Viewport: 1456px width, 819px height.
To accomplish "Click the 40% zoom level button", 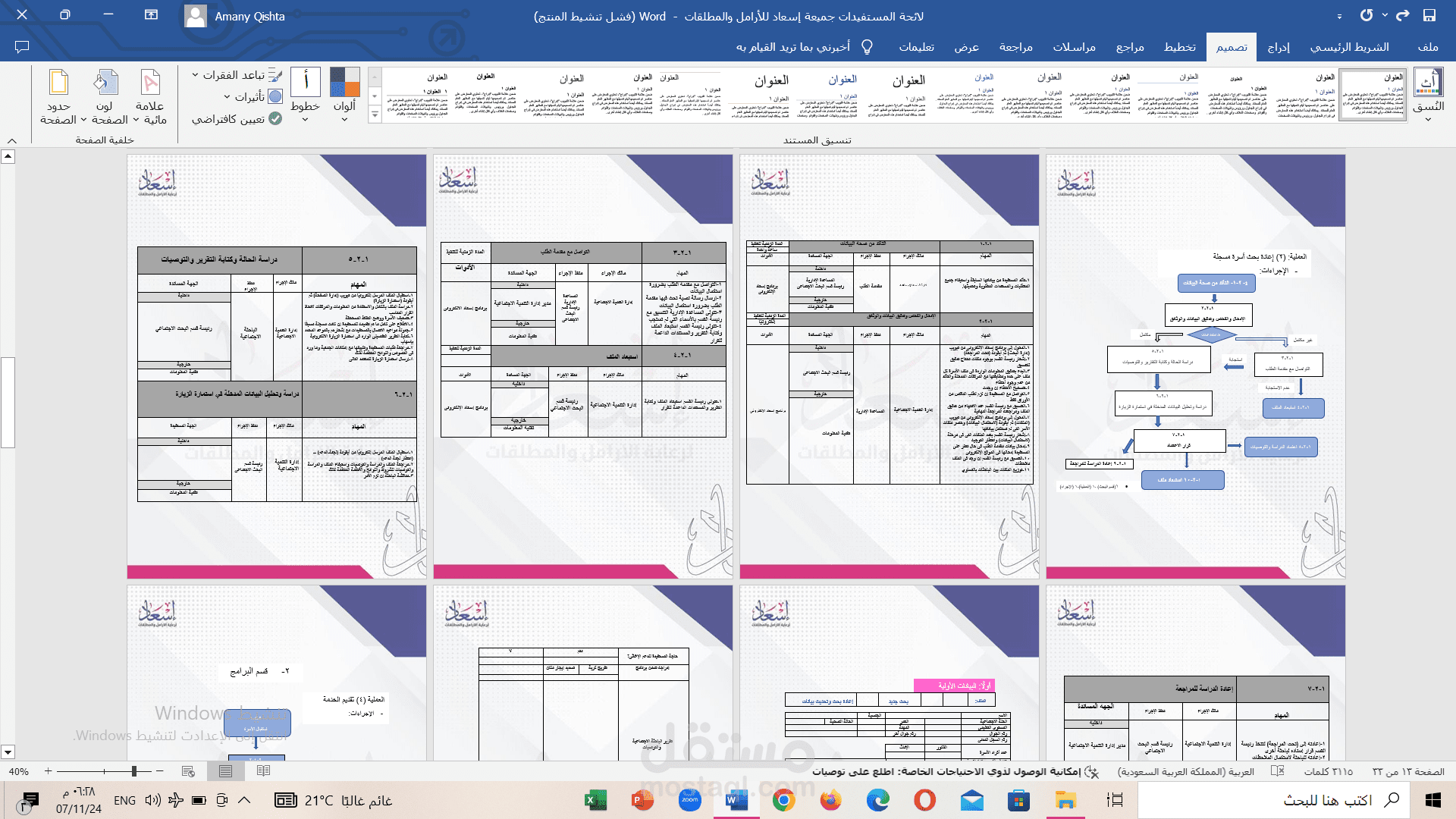I will coord(19,771).
